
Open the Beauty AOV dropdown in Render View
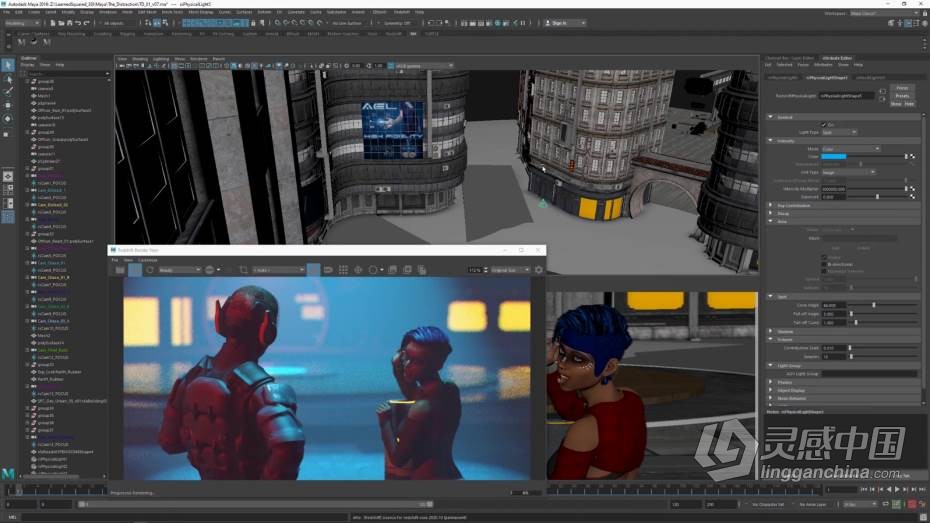179,270
